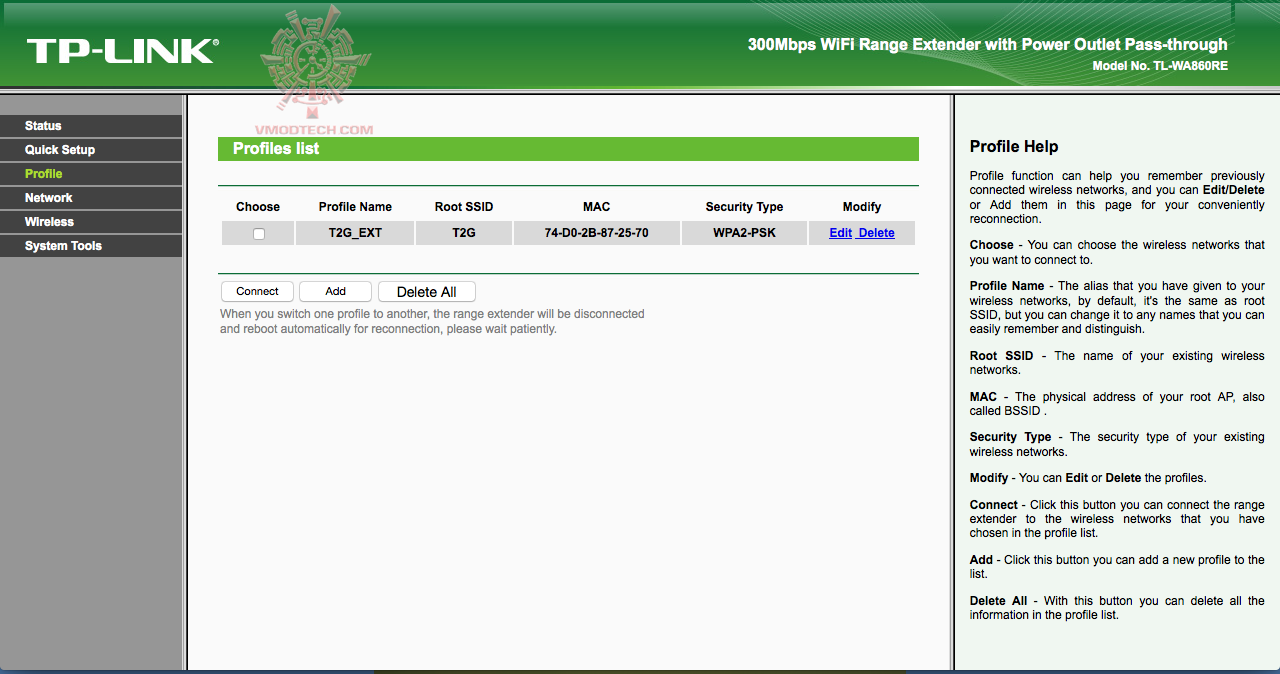This screenshot has width=1280, height=674.
Task: Select the Profile menu item
Action: [x=91, y=174]
